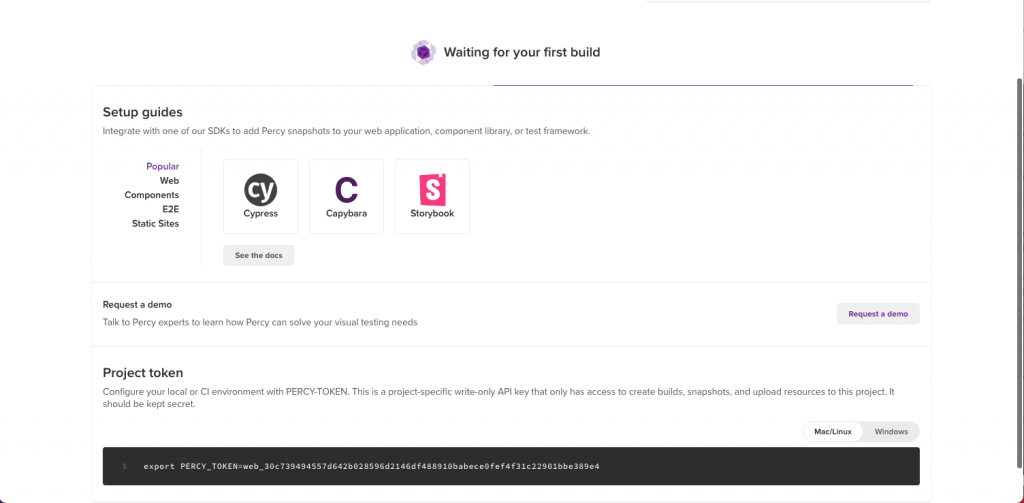1024x503 pixels.
Task: Open the Storybook setup guide card
Action: [432, 197]
